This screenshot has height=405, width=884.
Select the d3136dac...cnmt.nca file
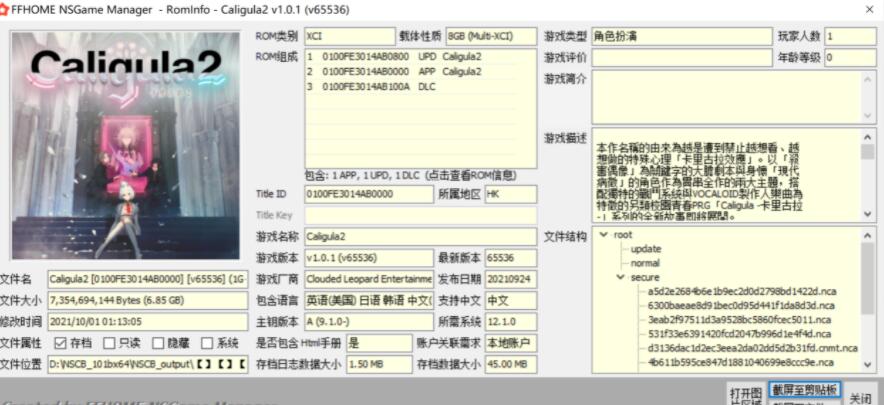[753, 348]
